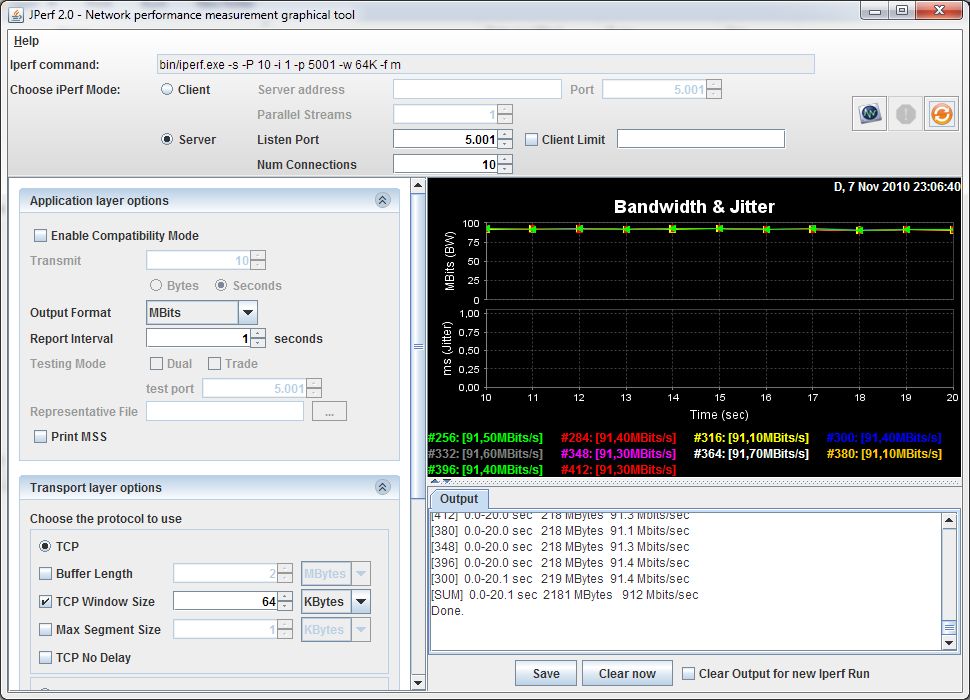Viewport: 970px width, 700px height.
Task: Open the Help menu
Action: (x=27, y=41)
